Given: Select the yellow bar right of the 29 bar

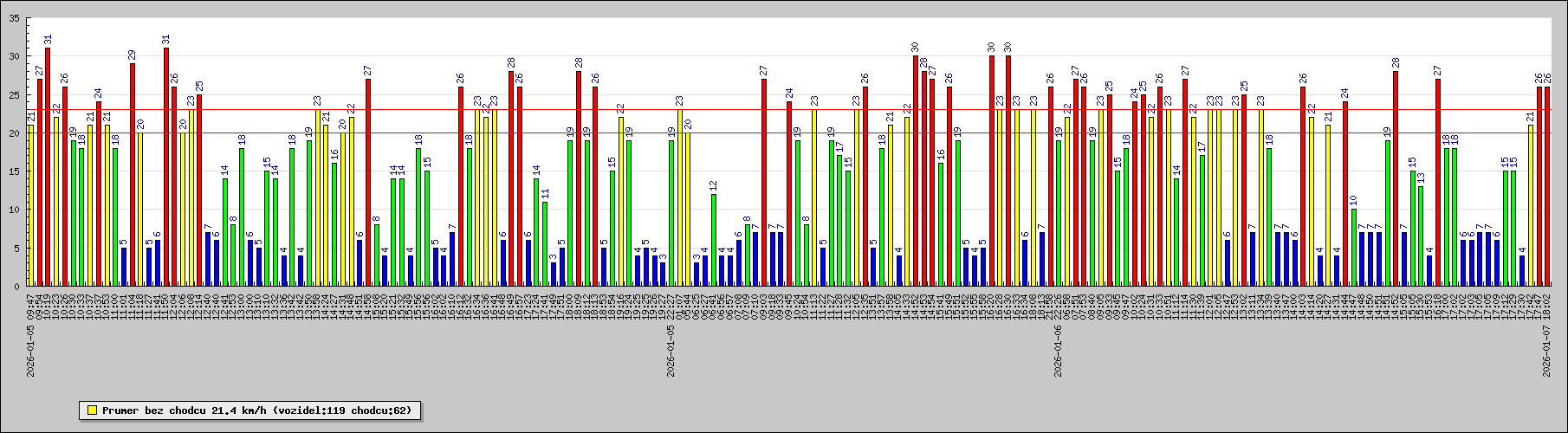Looking at the screenshot, I should pos(140,209).
